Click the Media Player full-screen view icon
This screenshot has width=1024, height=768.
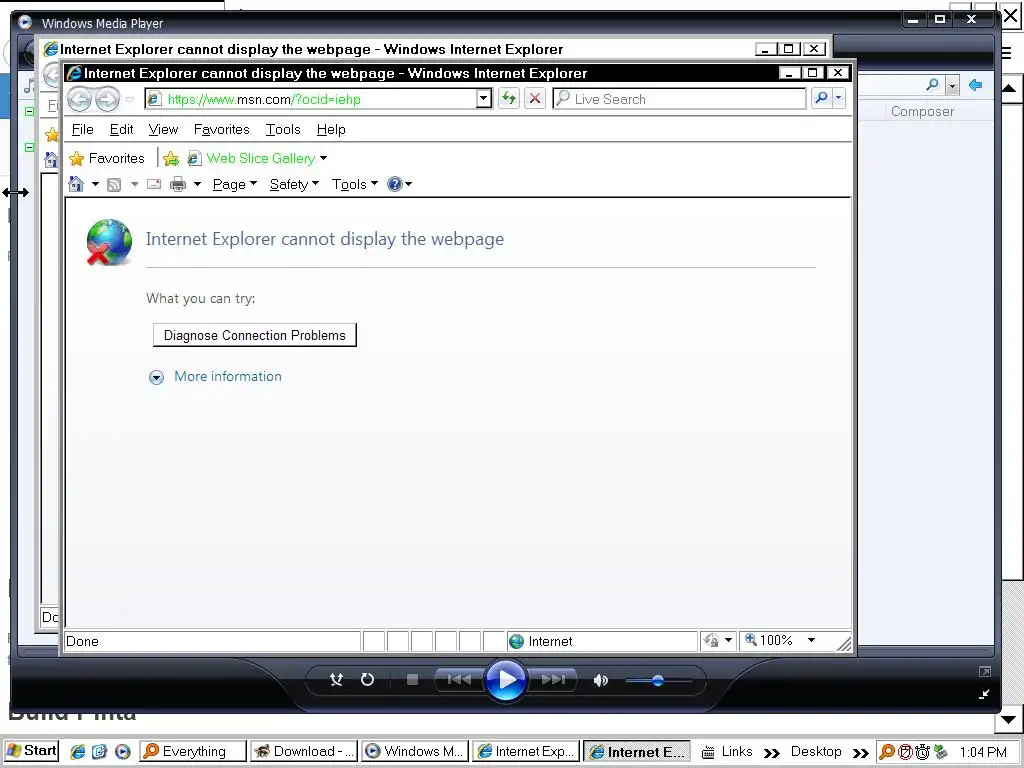coord(985,671)
